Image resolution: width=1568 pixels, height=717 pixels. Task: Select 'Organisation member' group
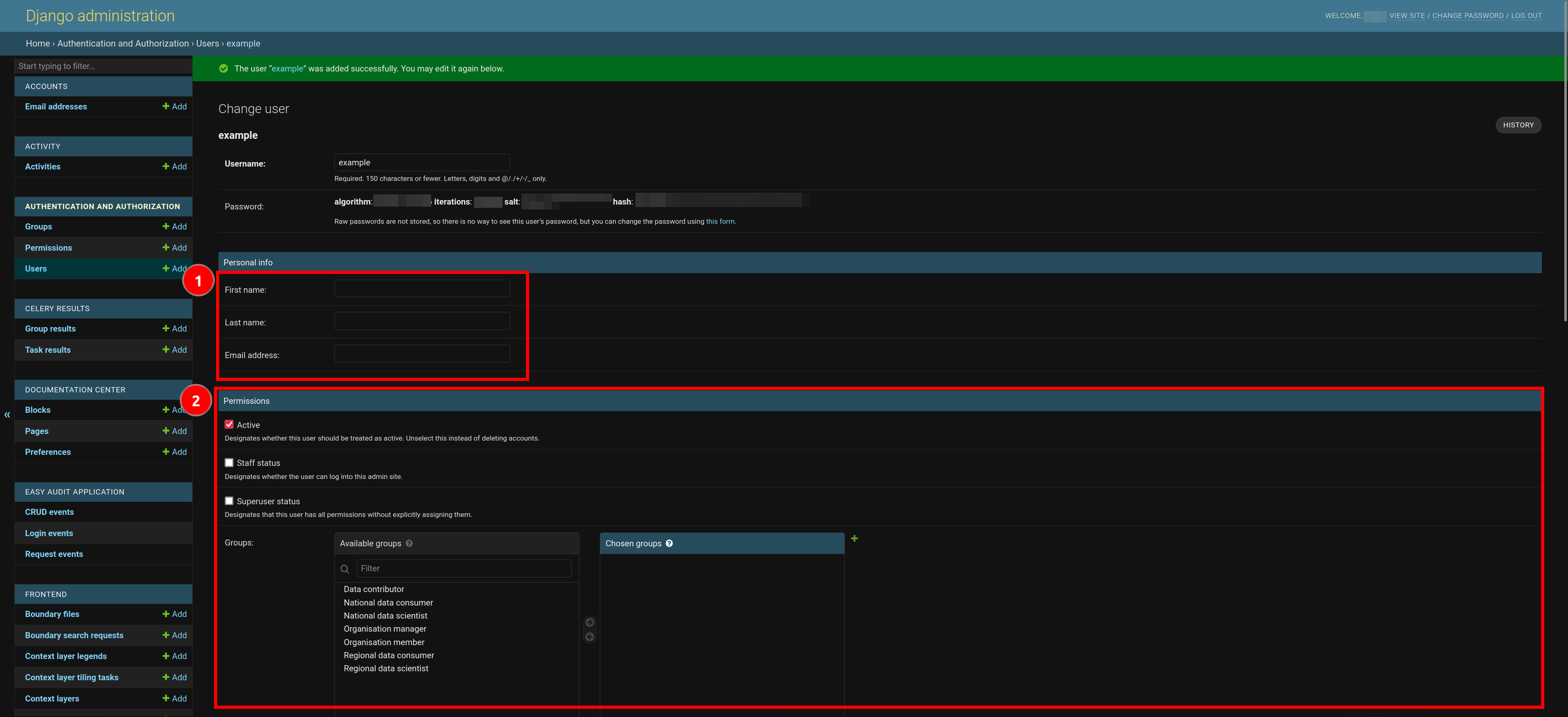pyautogui.click(x=384, y=642)
